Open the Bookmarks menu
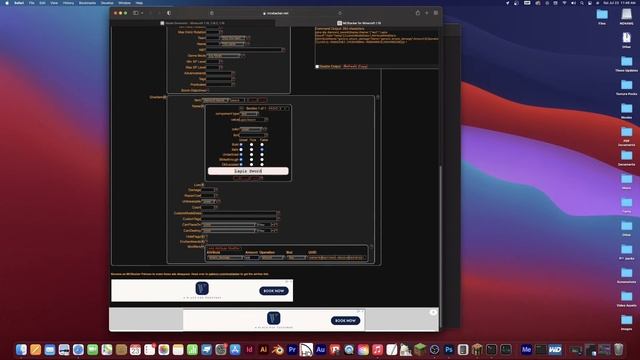 coord(87,3)
